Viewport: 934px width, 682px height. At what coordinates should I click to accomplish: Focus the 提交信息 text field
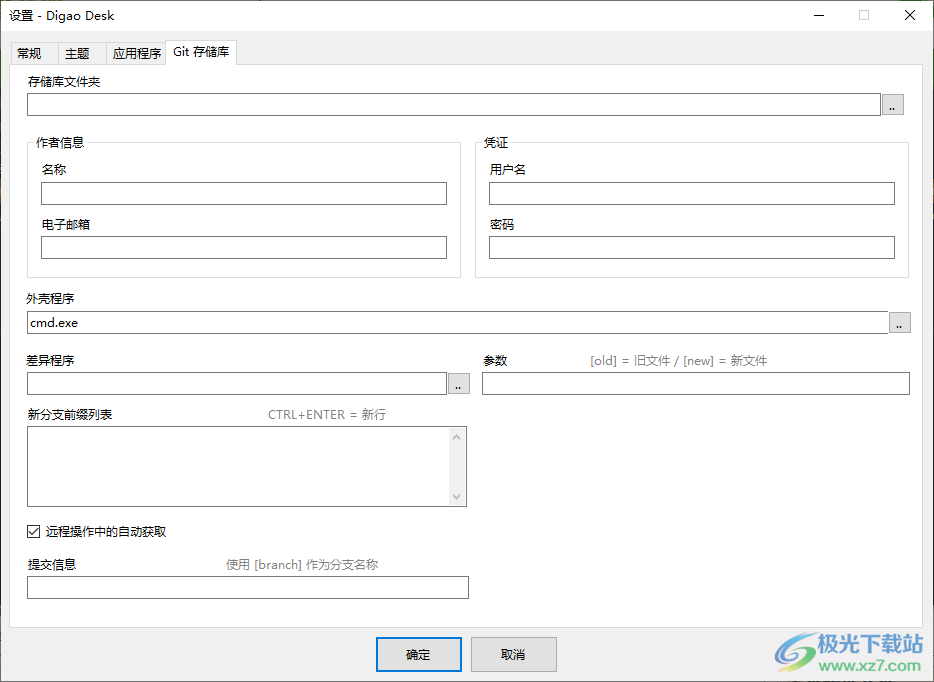247,588
